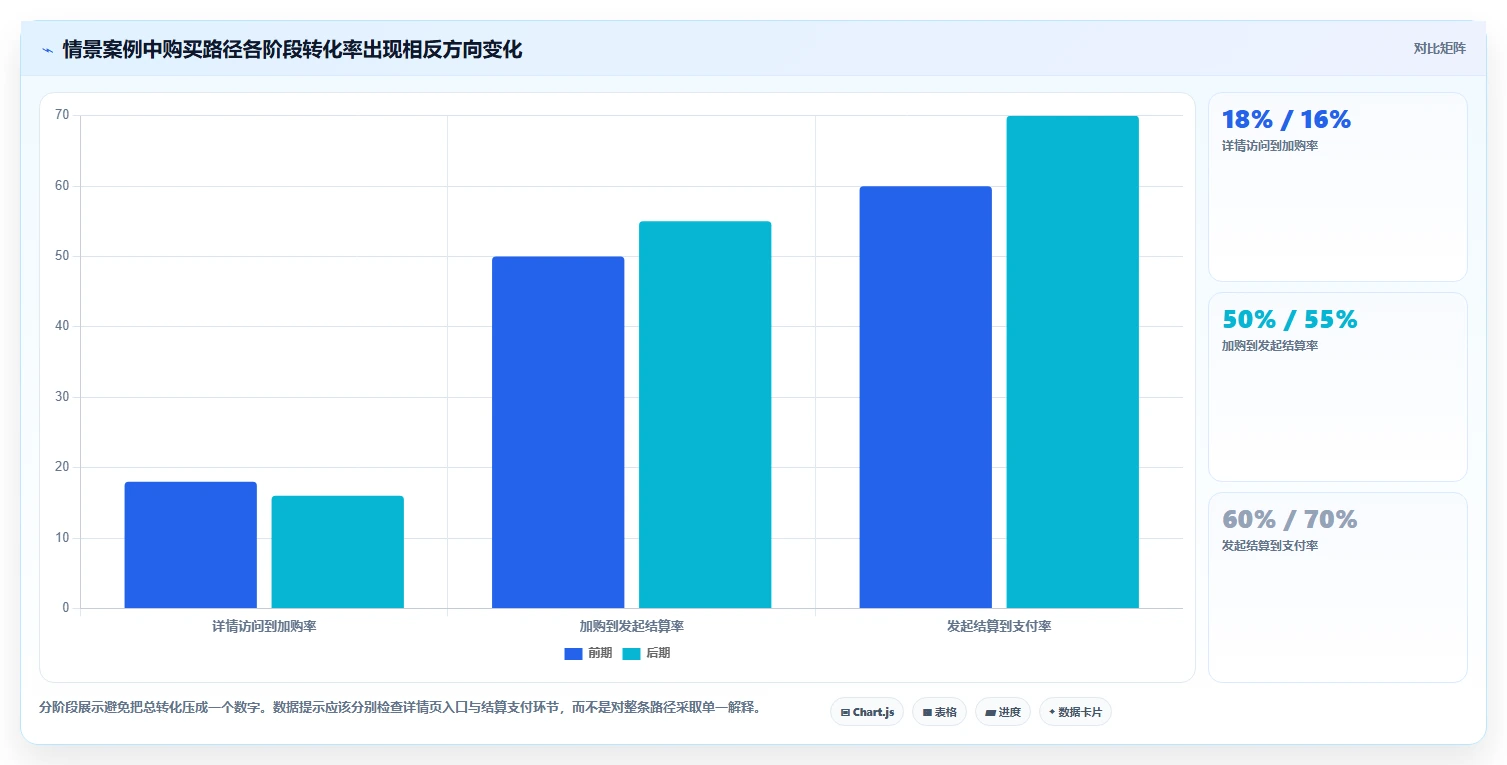The width and height of the screenshot is (1507, 765).
Task: Click the cyan 后期 legend color box
Action: tap(631, 653)
